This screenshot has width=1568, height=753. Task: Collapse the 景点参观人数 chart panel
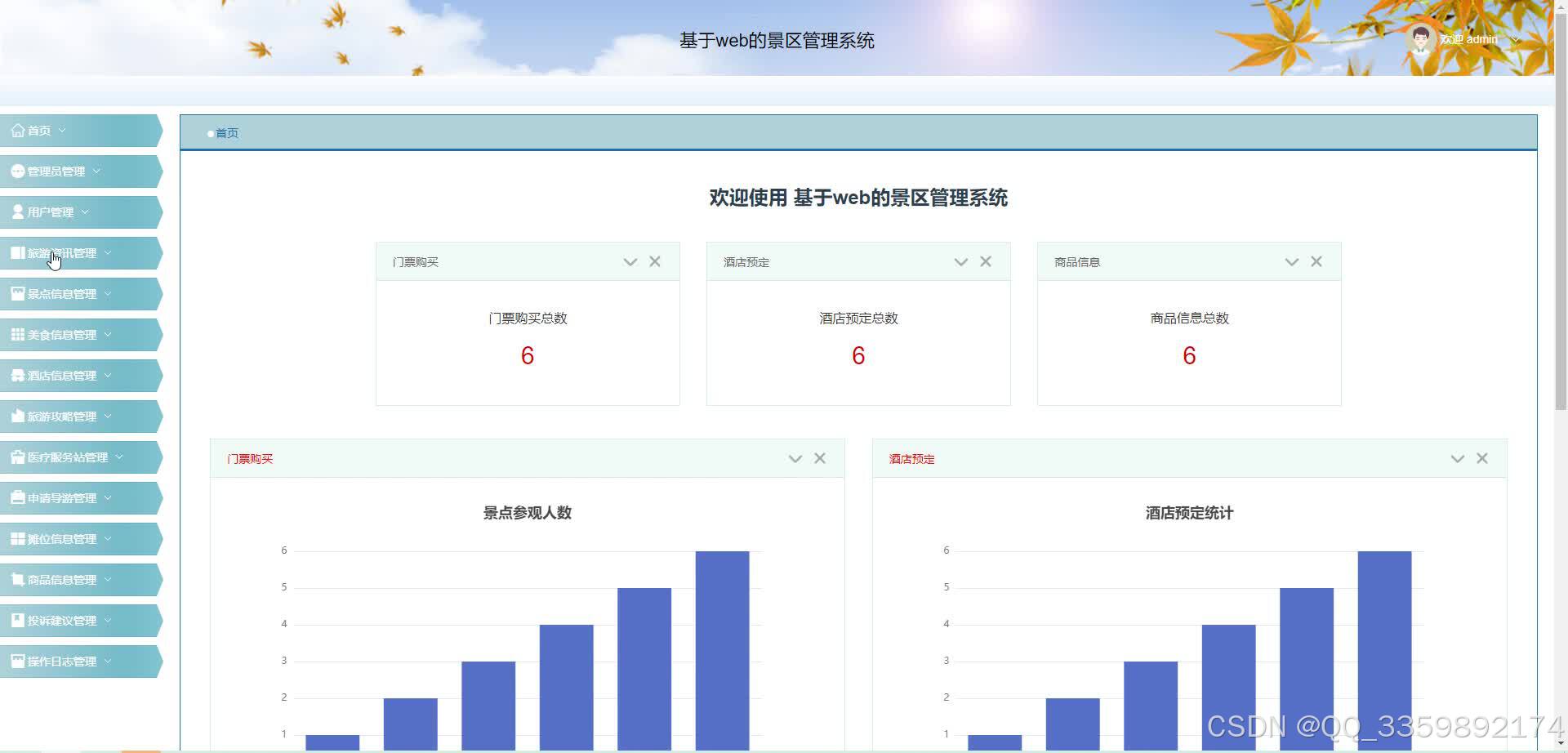(x=795, y=459)
